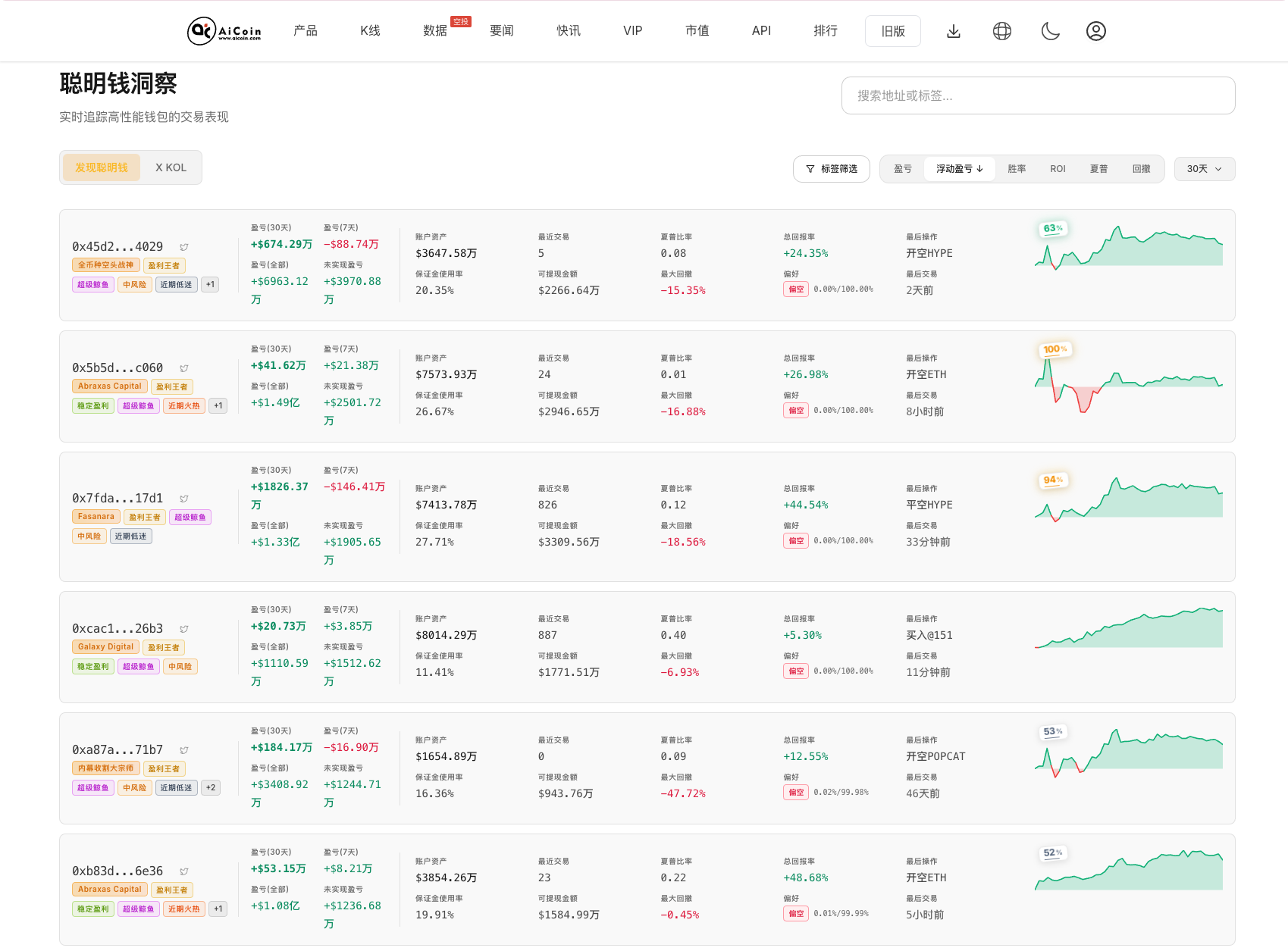Open wallet address 0x5b5d...c060
This screenshot has width=1288, height=951.
pos(118,368)
